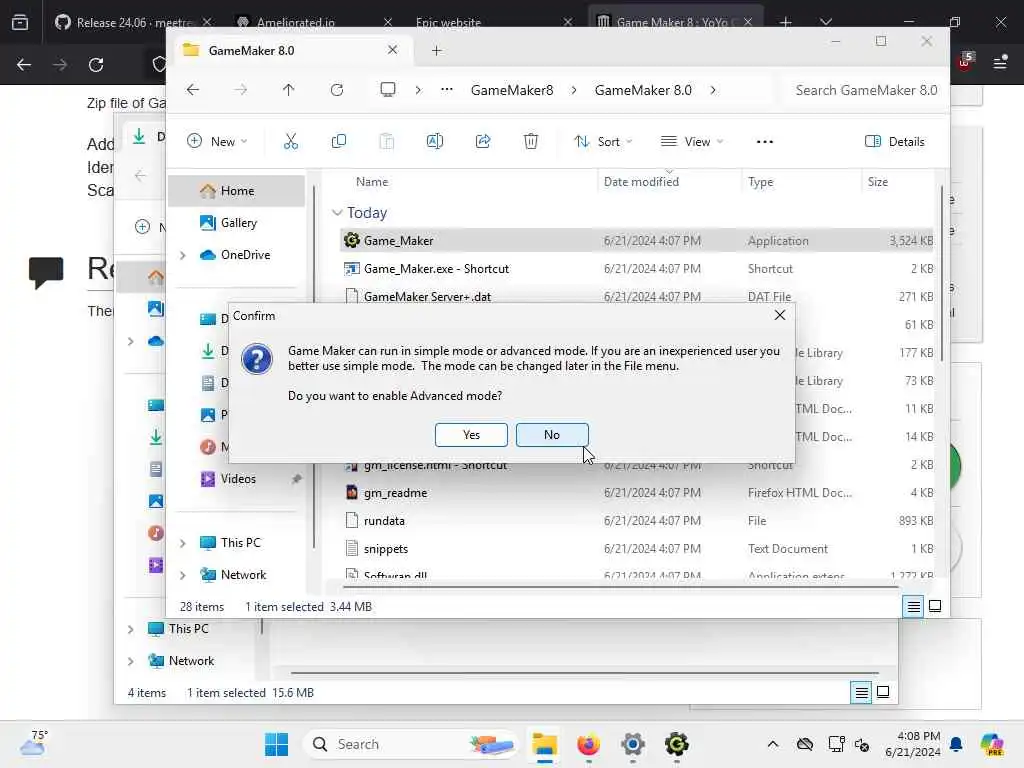The width and height of the screenshot is (1024, 768).
Task: Select Gallery in navigation pane
Action: tap(236, 223)
